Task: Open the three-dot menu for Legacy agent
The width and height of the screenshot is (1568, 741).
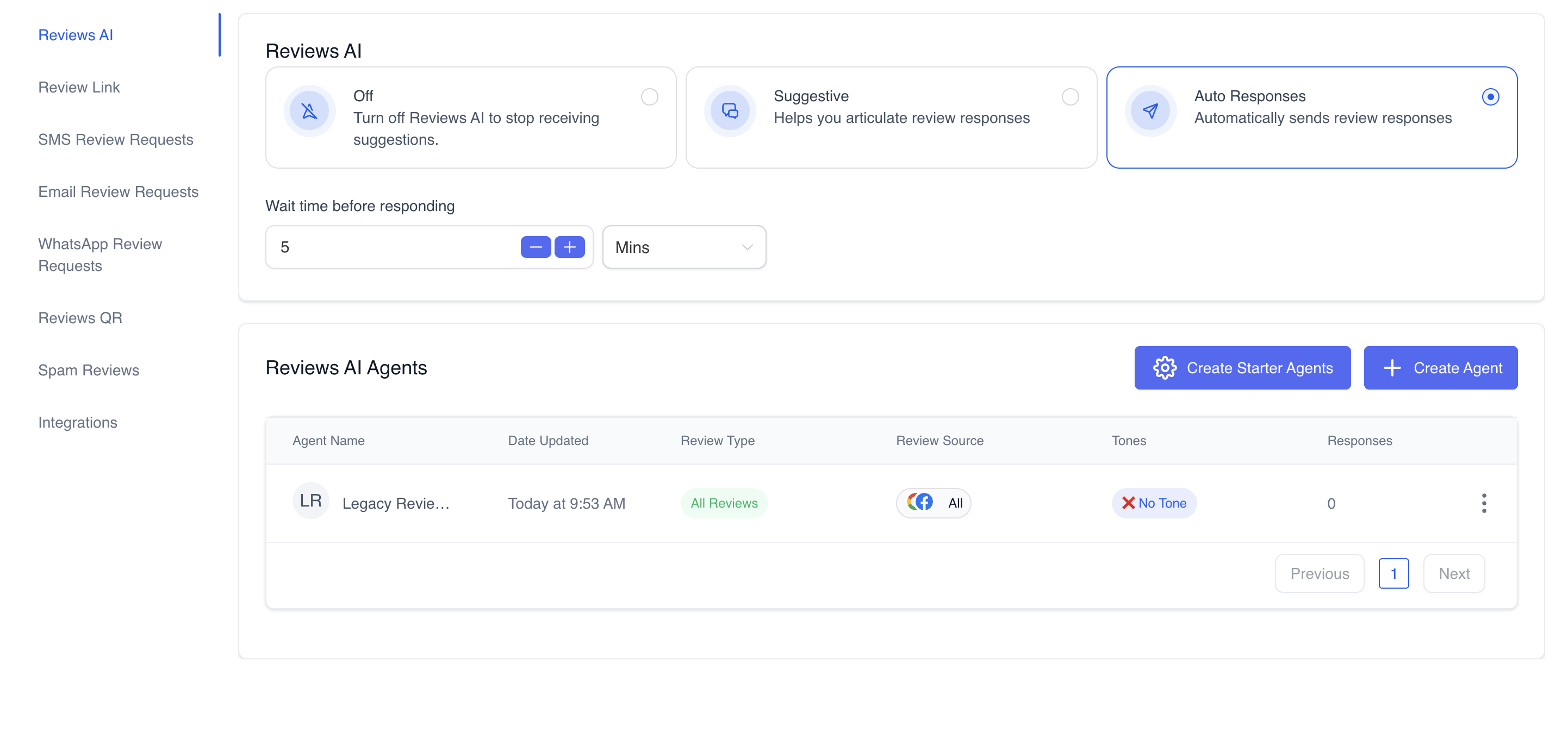Action: click(x=1483, y=504)
